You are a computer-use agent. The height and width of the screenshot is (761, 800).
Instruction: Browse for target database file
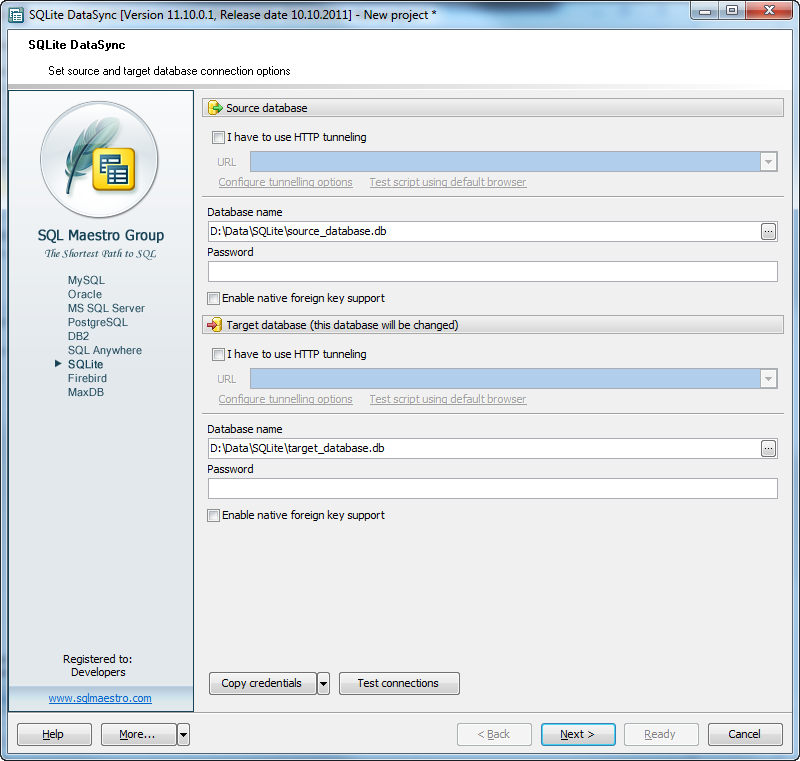tap(768, 449)
